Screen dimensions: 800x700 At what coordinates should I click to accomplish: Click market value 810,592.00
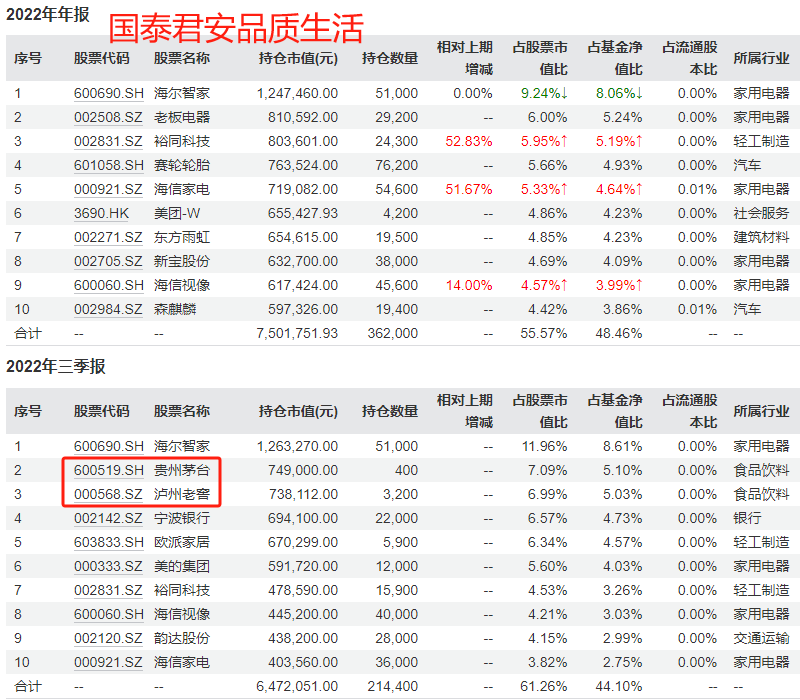pos(303,117)
